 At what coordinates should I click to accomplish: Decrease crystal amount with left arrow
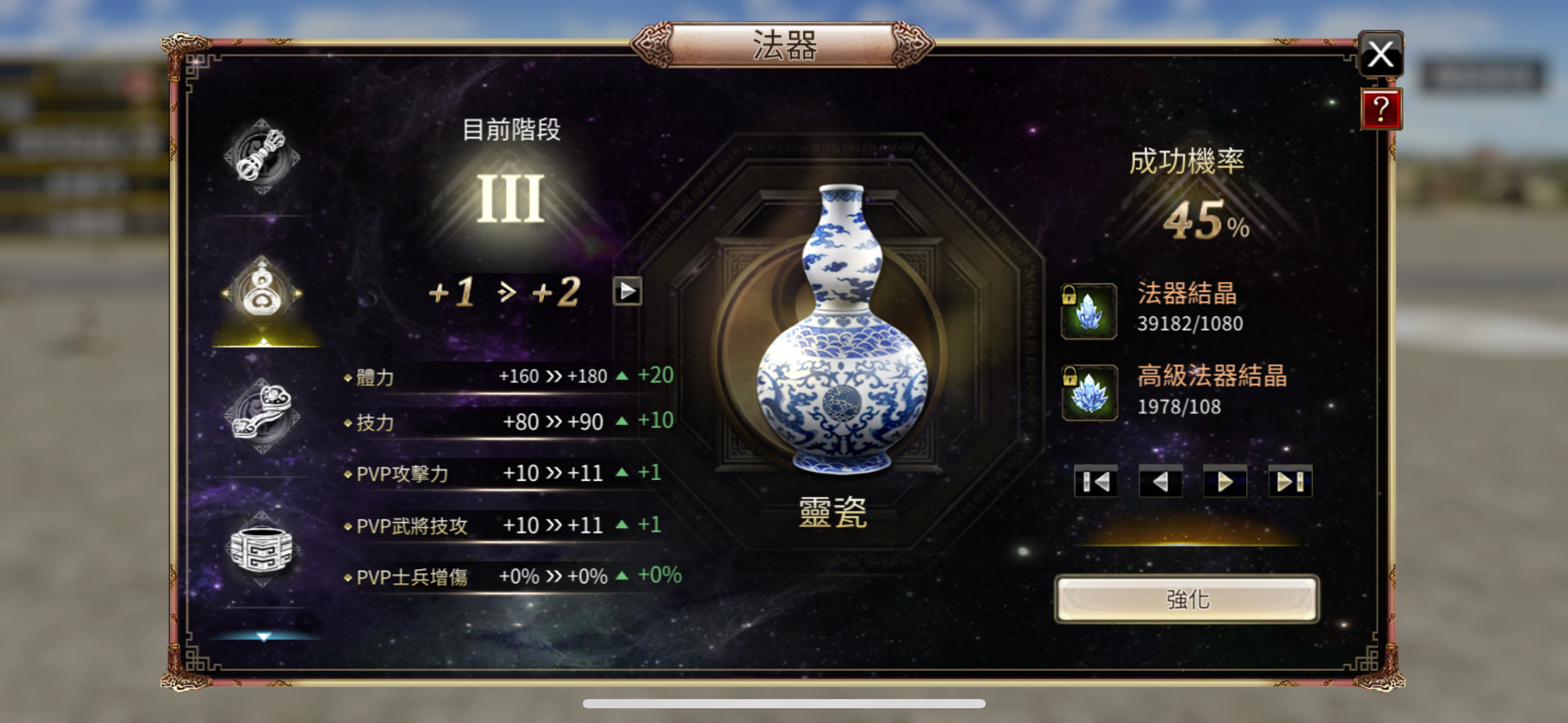[1161, 481]
